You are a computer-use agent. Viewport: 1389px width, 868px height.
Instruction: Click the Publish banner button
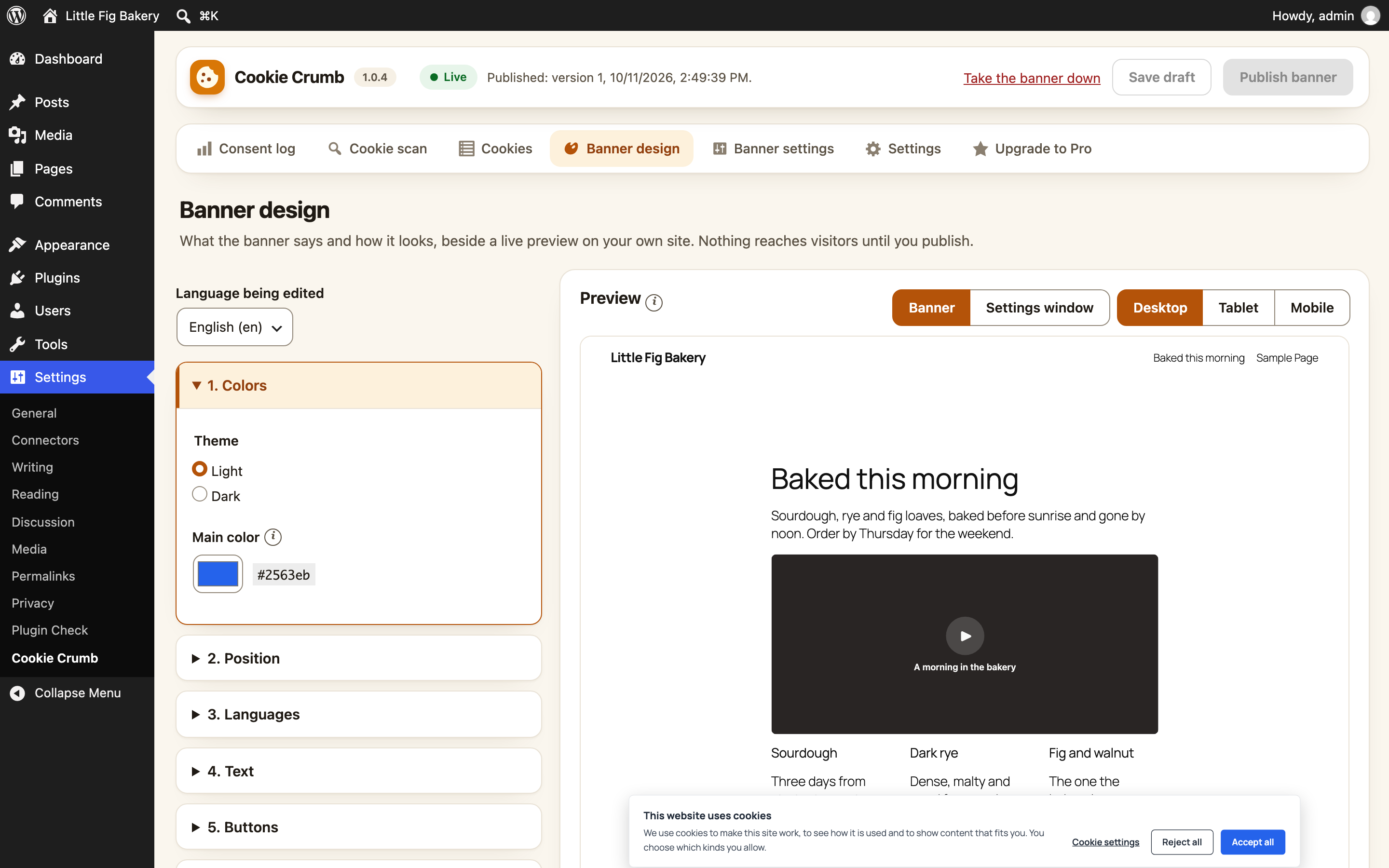1287,77
